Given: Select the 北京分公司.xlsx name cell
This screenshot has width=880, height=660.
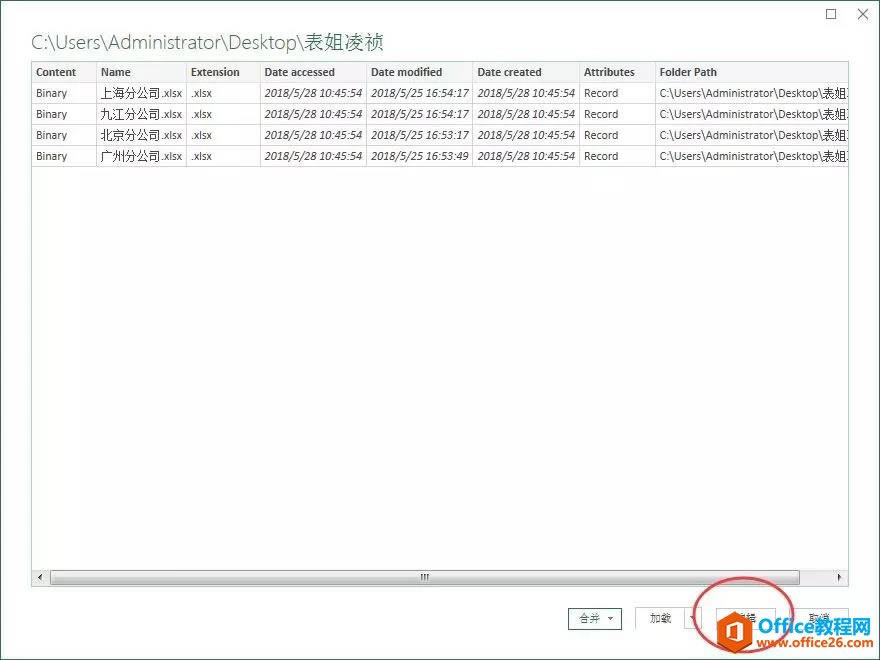Looking at the screenshot, I should (141, 135).
